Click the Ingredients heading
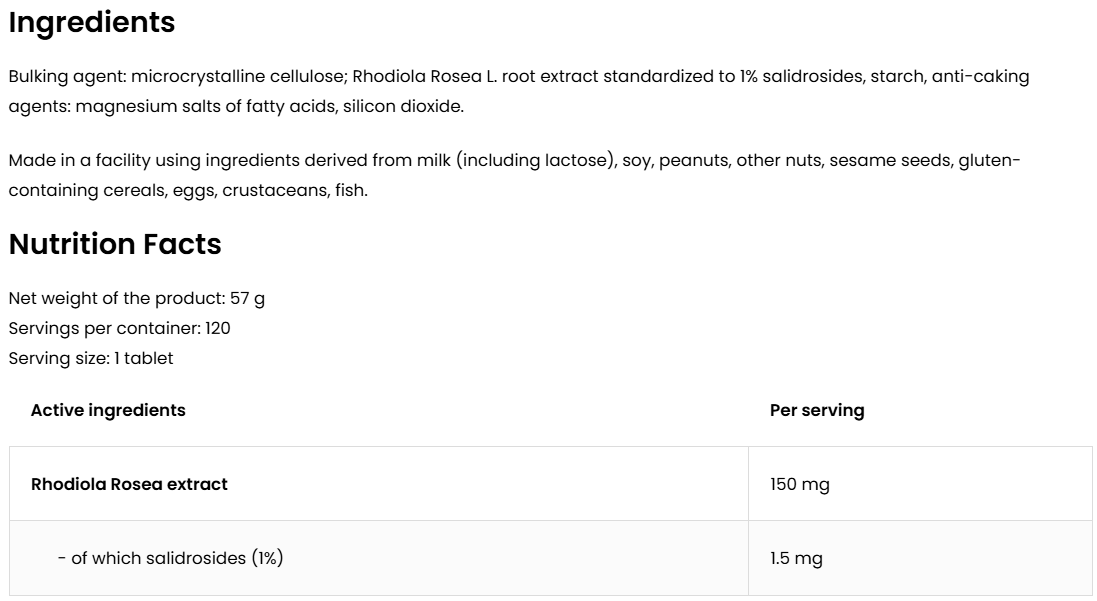 [x=92, y=23]
